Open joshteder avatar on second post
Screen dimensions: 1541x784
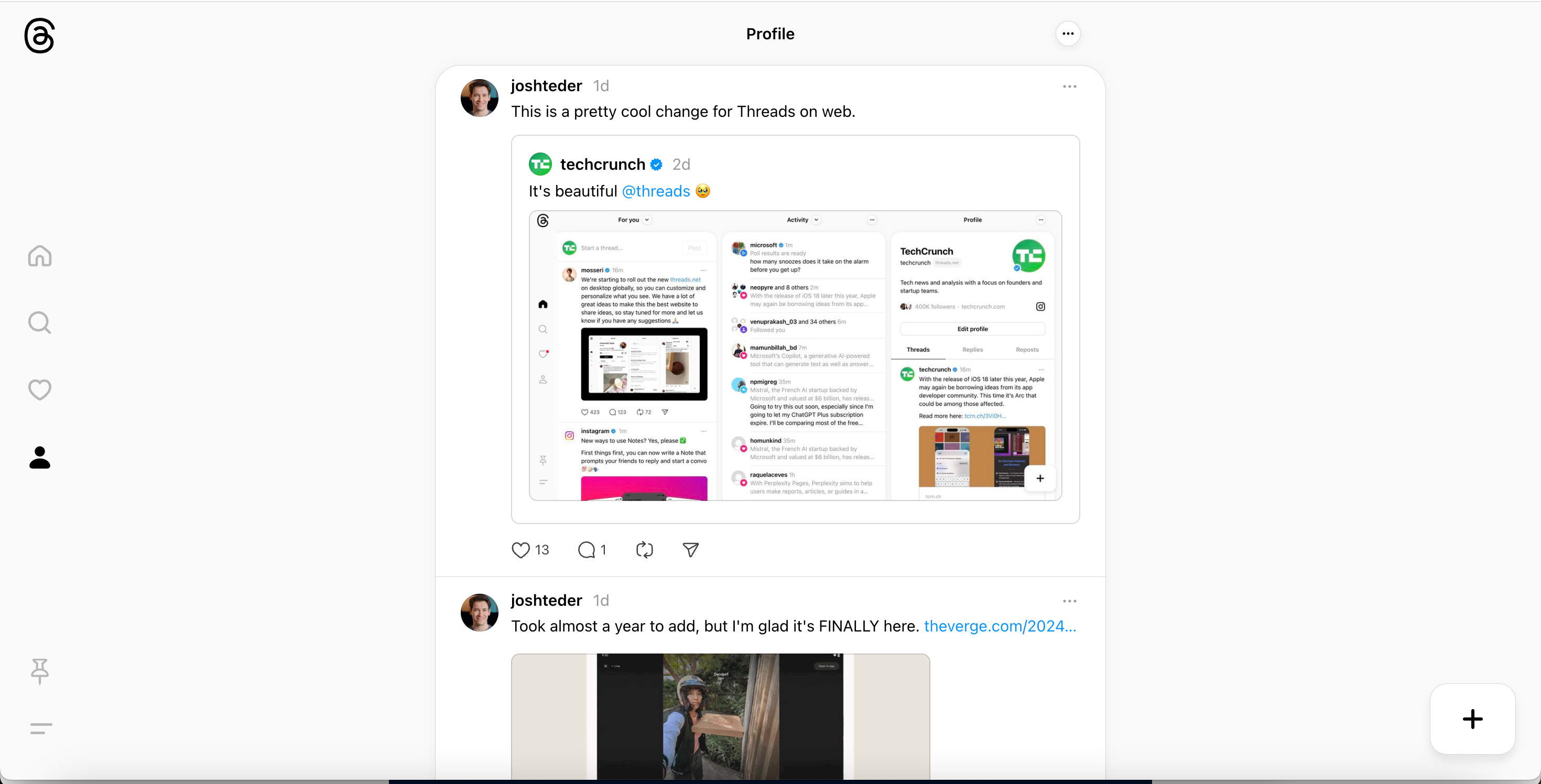click(x=480, y=613)
